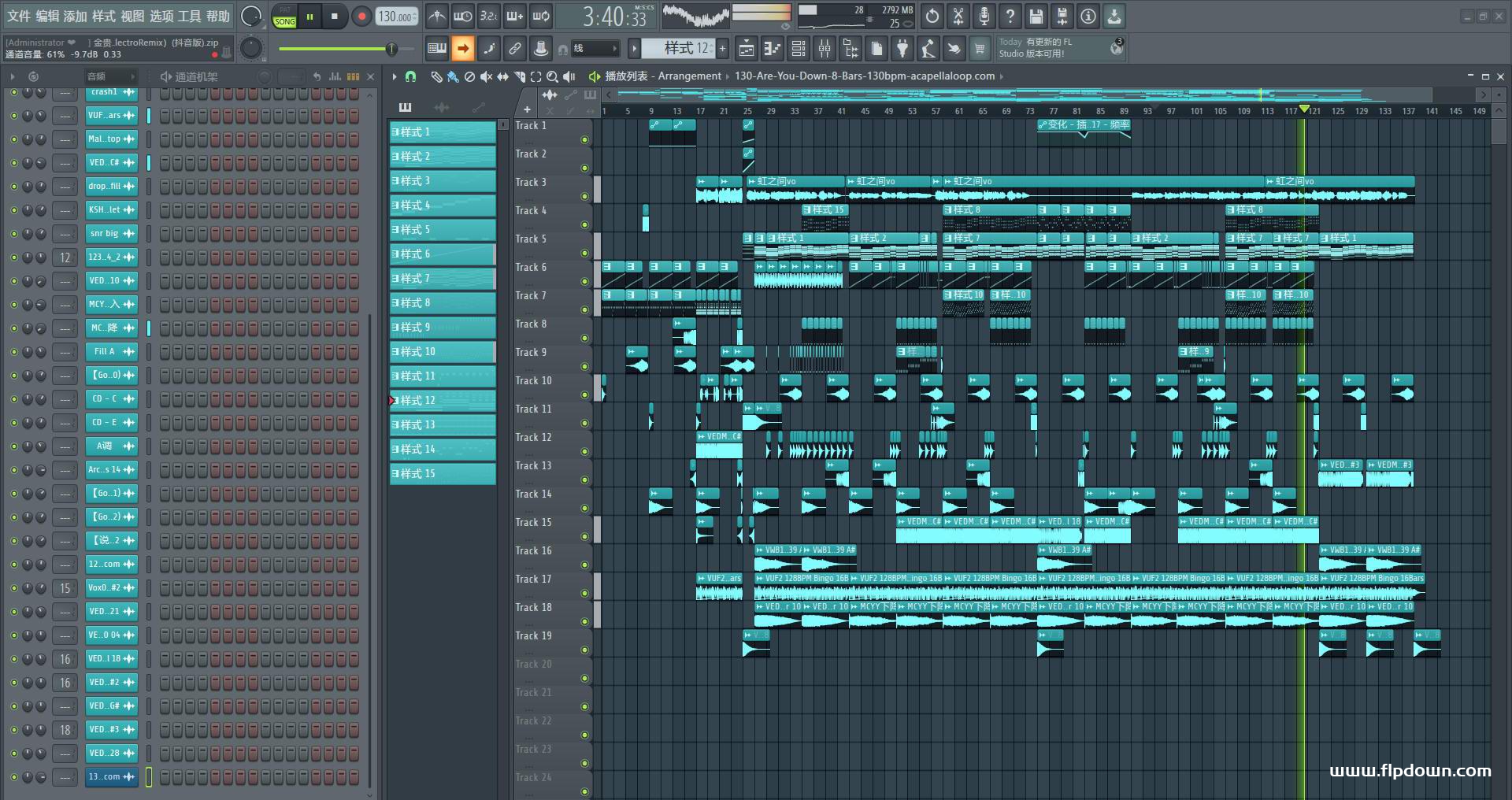This screenshot has width=1512, height=800.
Task: Open project info with the info icon
Action: pyautogui.click(x=1088, y=16)
